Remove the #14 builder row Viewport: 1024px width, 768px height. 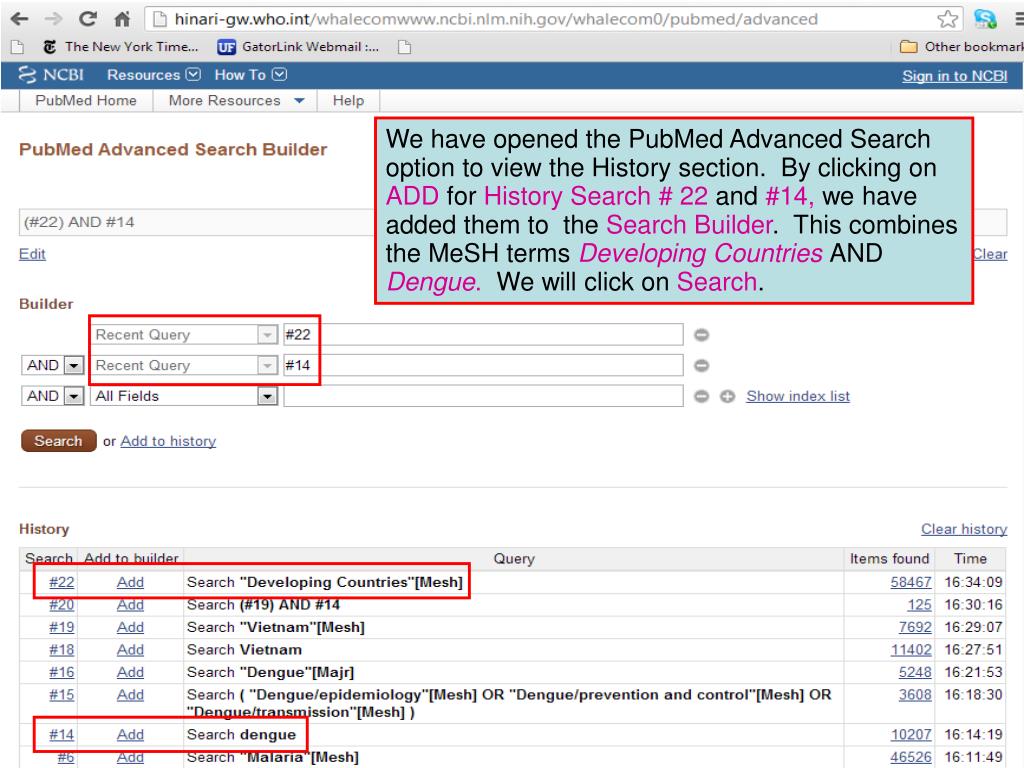[x=701, y=366]
